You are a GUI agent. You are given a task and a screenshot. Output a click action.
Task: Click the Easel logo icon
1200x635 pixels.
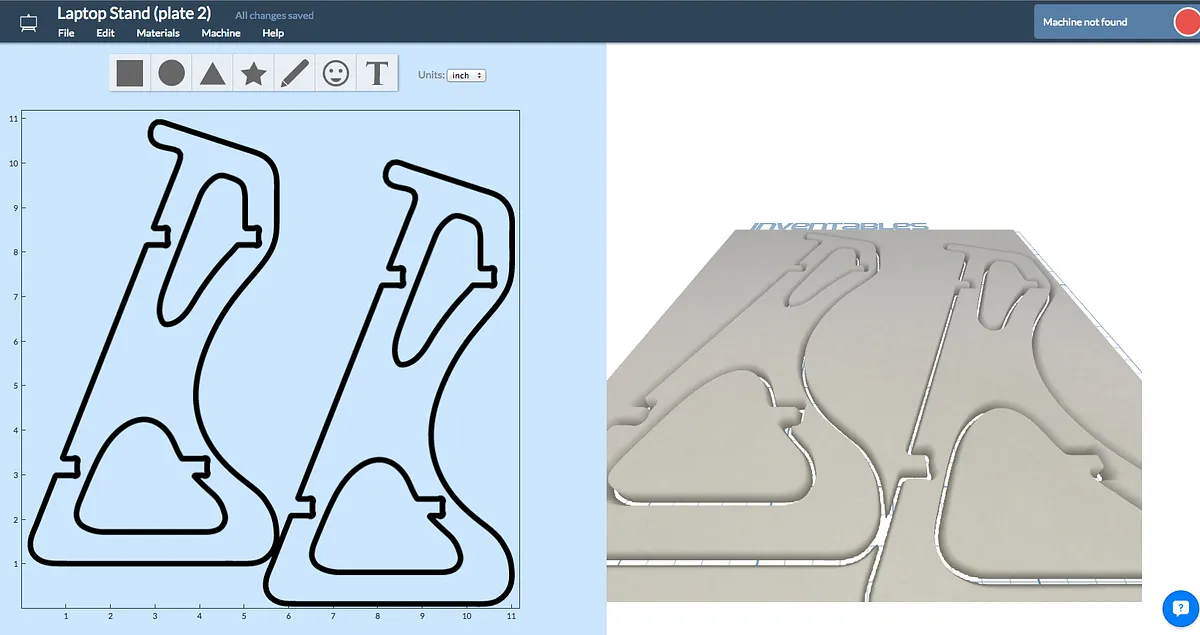tap(28, 21)
